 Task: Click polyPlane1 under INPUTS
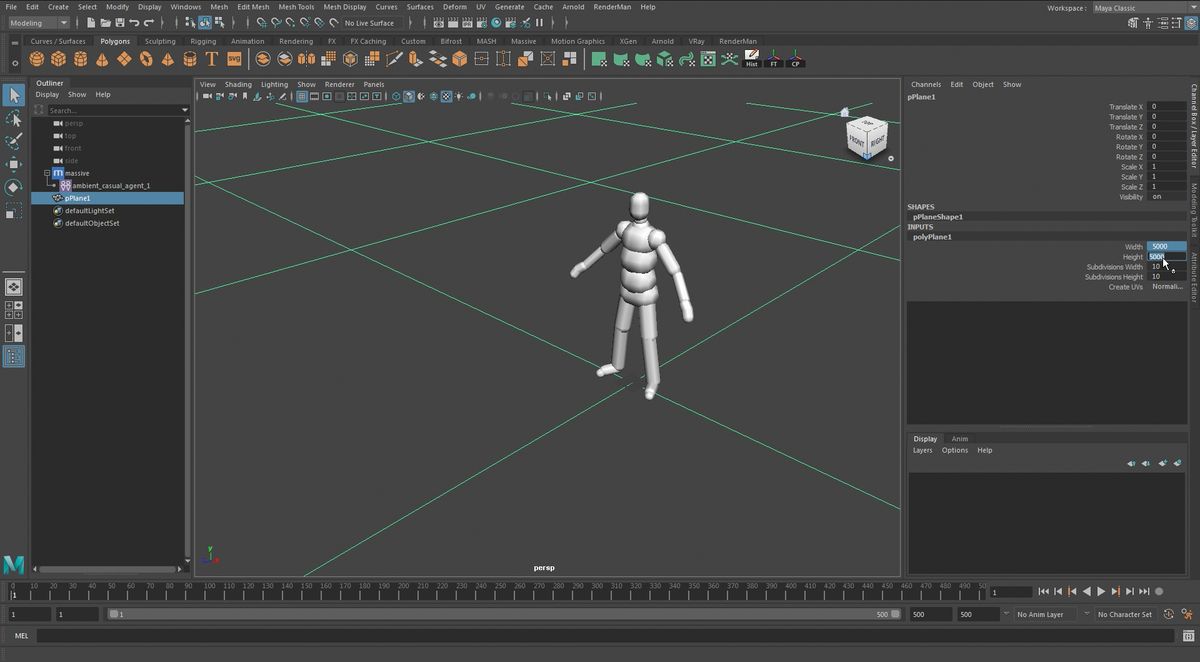coord(932,237)
